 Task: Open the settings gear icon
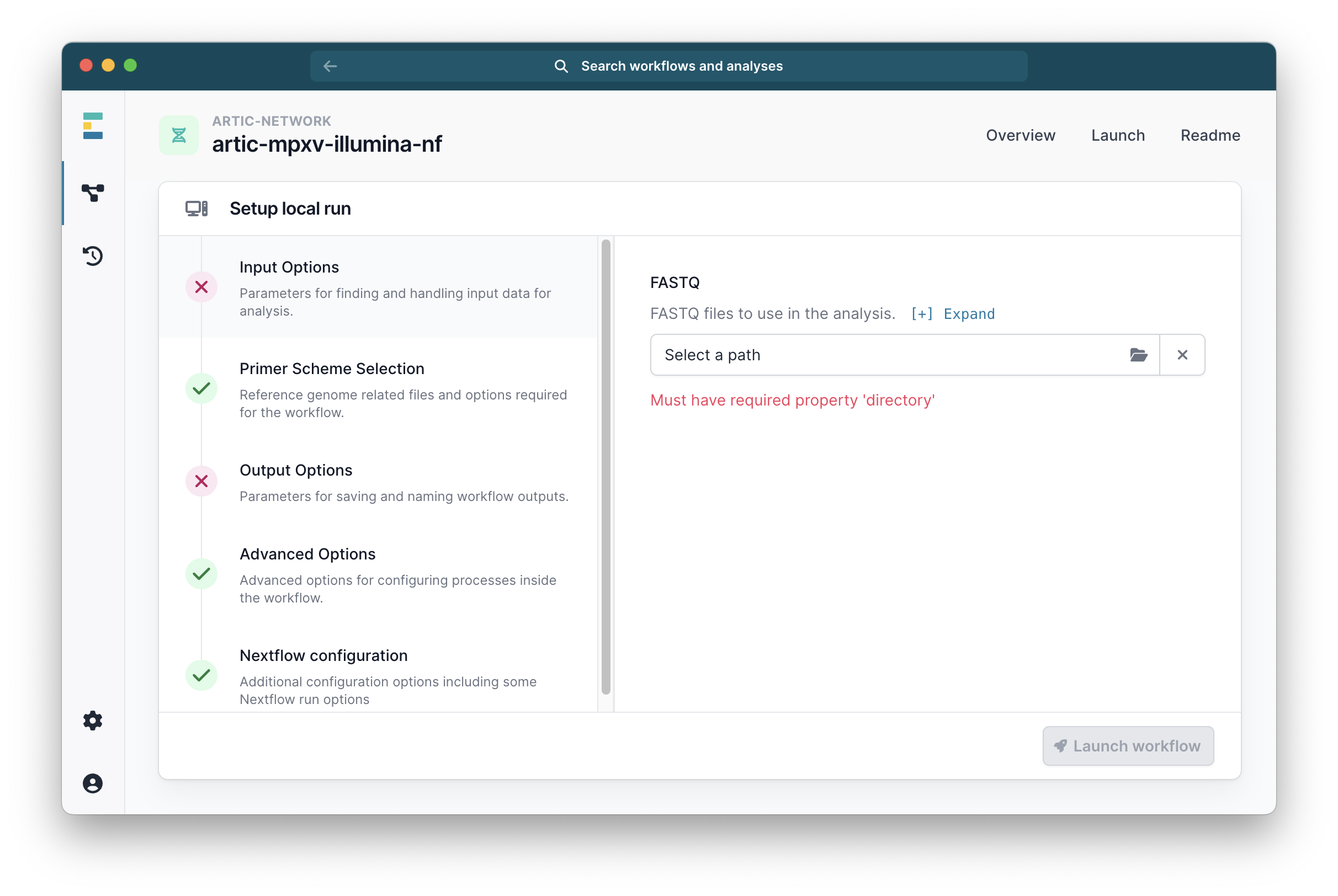click(93, 721)
